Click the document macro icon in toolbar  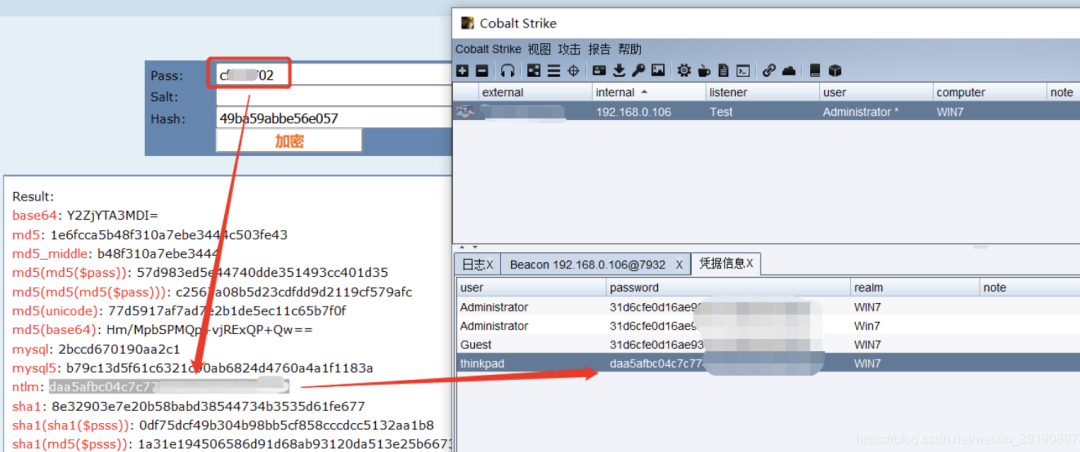[723, 70]
